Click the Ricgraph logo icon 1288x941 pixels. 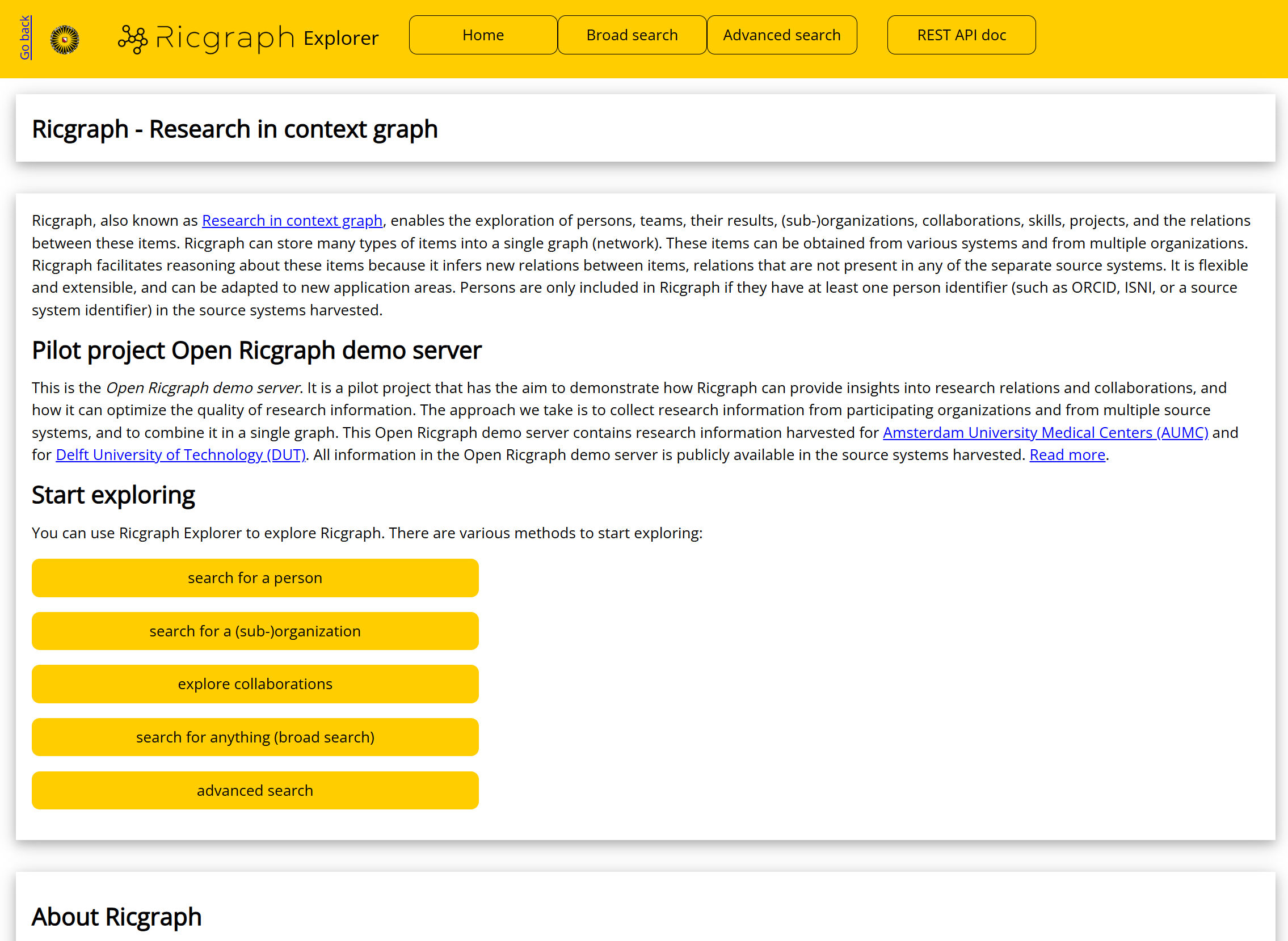[x=133, y=37]
